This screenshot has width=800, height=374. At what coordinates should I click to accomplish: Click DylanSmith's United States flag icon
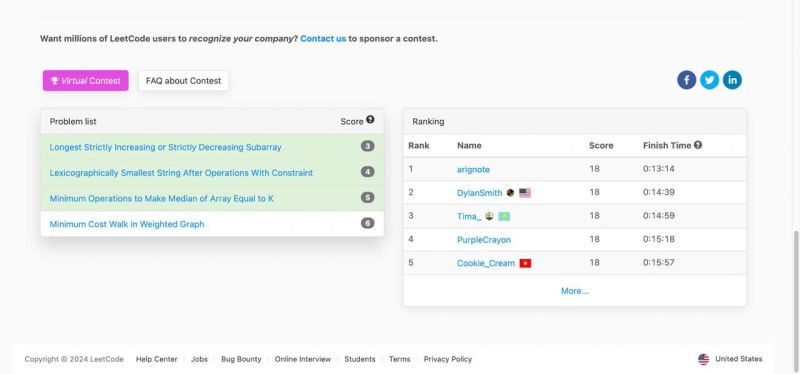point(525,193)
